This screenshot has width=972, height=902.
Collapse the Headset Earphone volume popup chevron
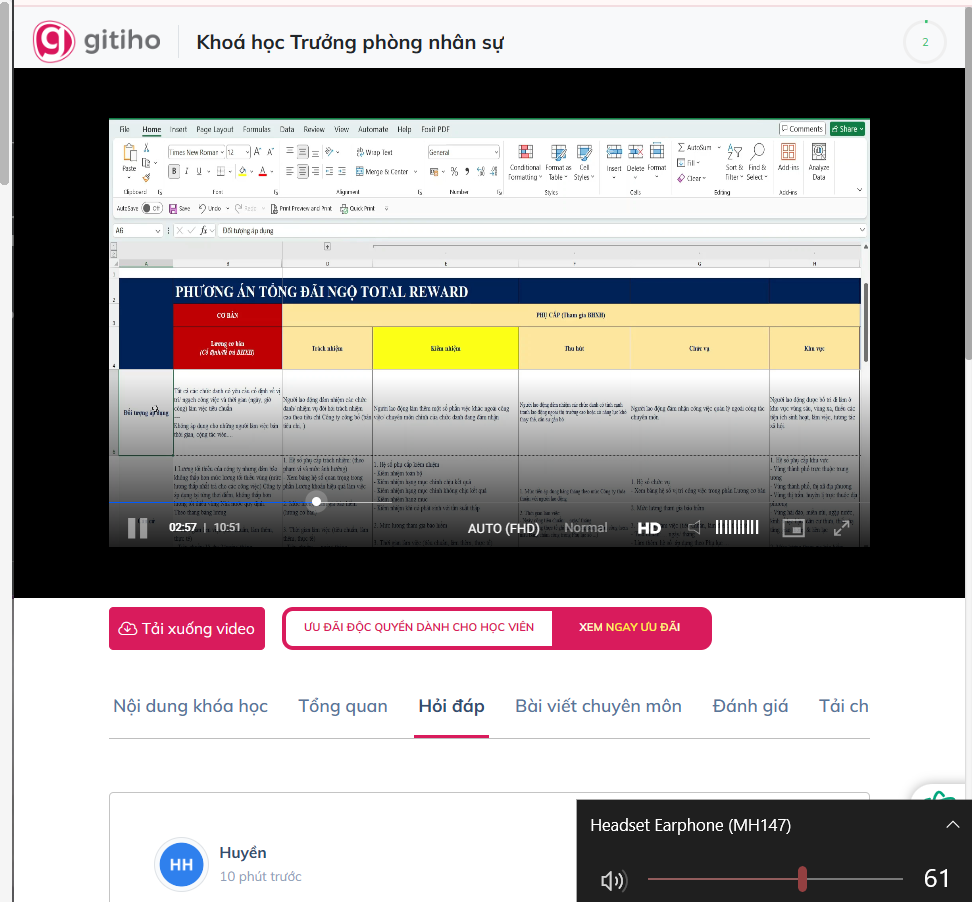[952, 825]
